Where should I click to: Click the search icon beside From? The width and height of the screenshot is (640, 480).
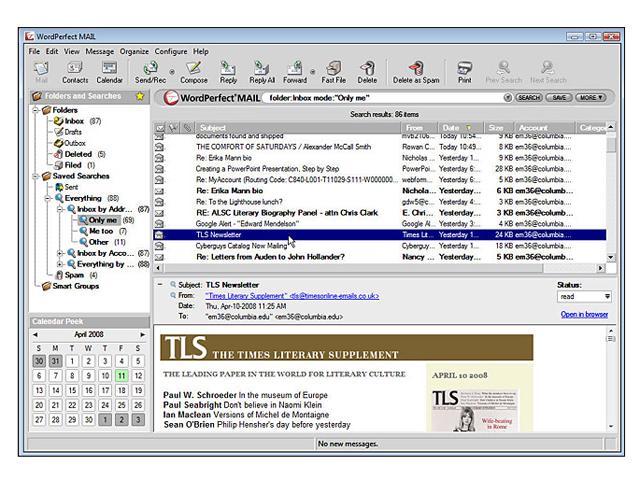coord(173,295)
